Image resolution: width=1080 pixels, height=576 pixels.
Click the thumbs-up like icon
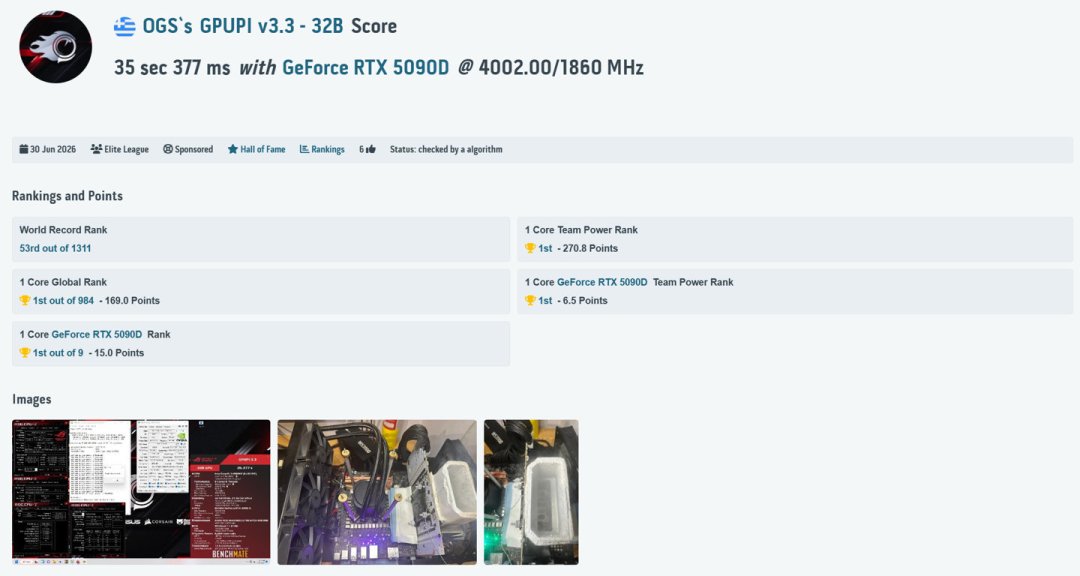pos(371,149)
